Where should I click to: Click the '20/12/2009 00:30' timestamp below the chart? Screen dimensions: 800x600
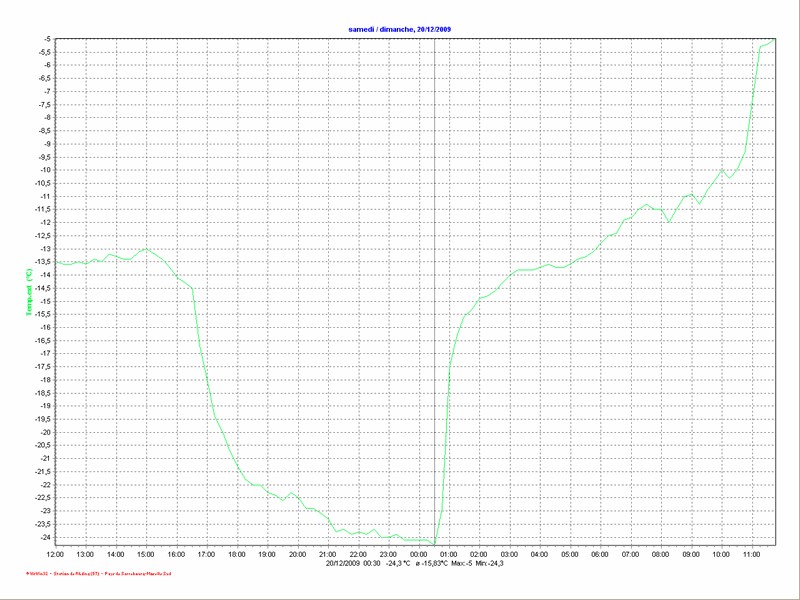[x=353, y=563]
